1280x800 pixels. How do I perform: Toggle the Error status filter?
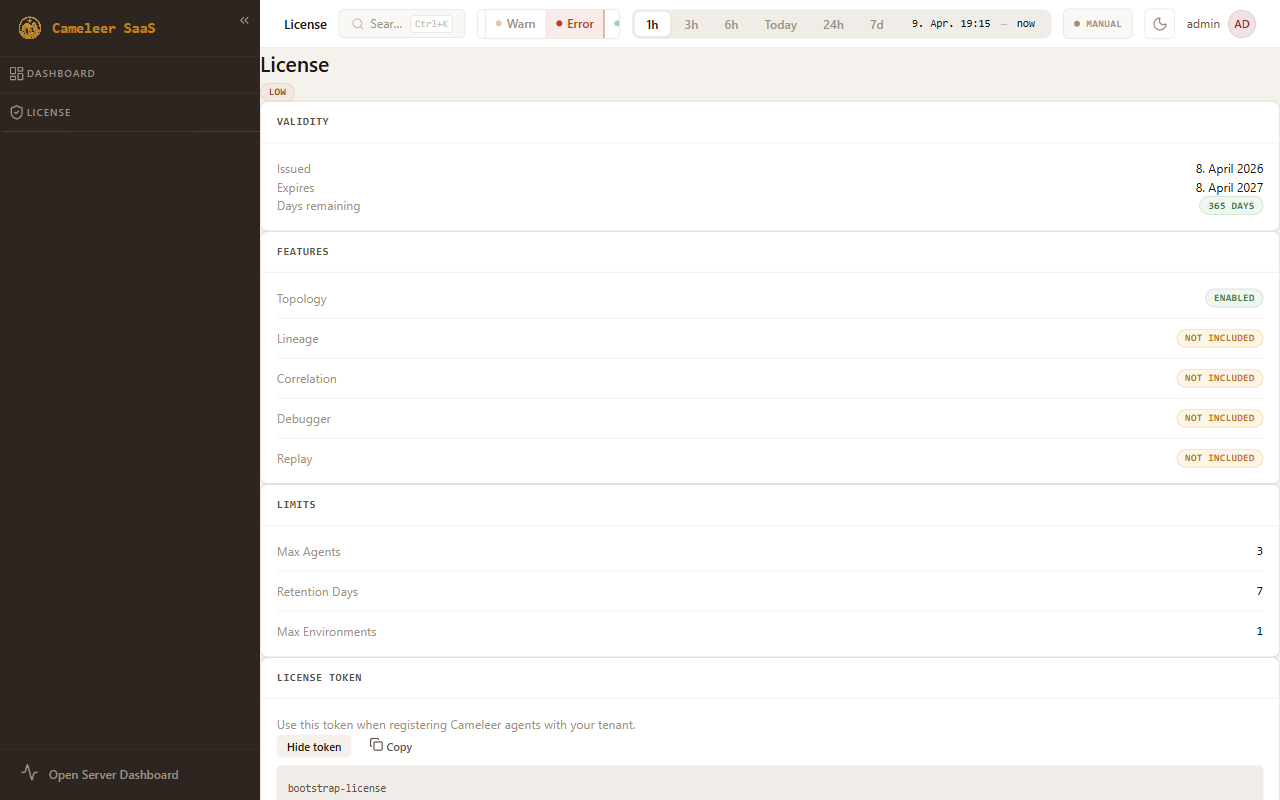click(x=575, y=24)
